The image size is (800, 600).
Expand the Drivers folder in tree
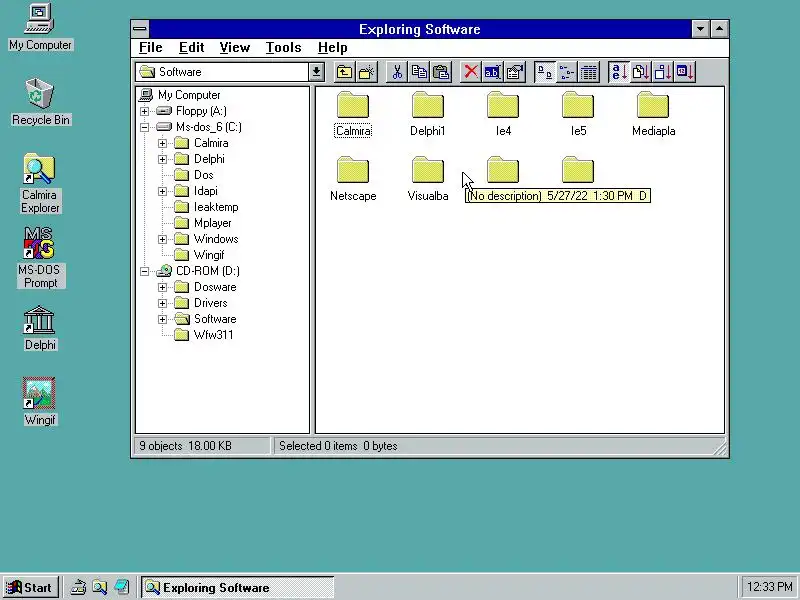[162, 303]
